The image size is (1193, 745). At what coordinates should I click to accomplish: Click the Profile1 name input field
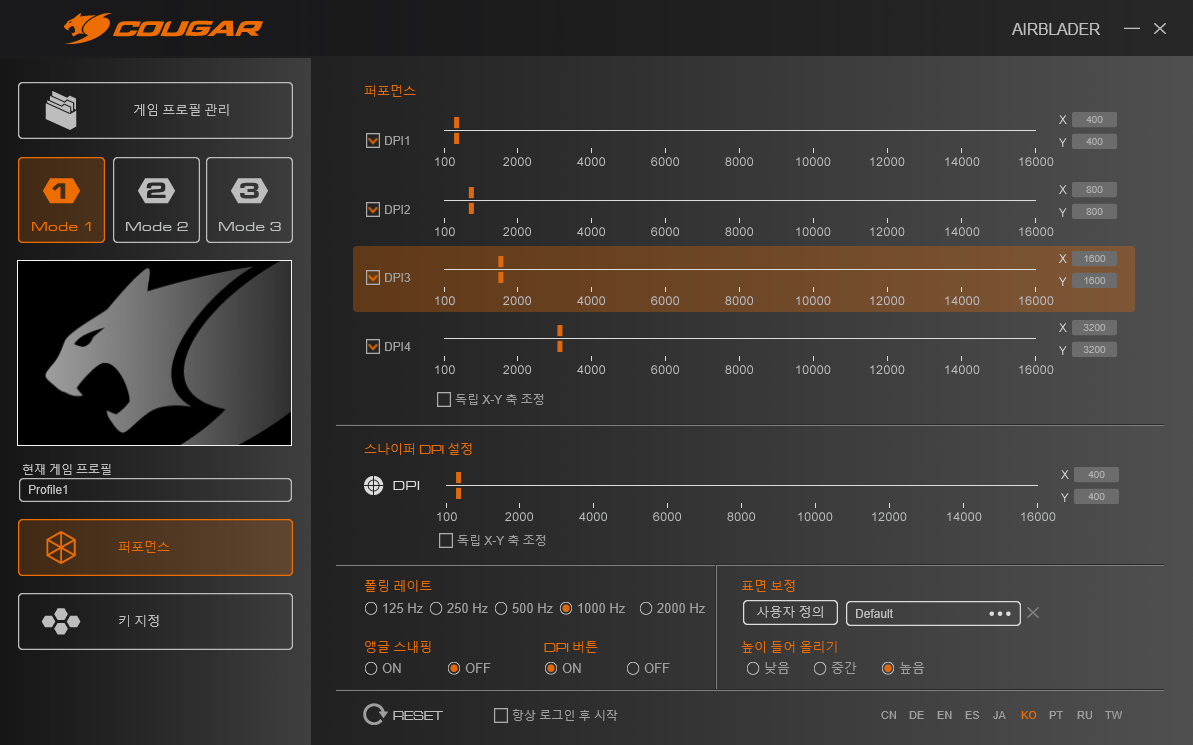[155, 490]
